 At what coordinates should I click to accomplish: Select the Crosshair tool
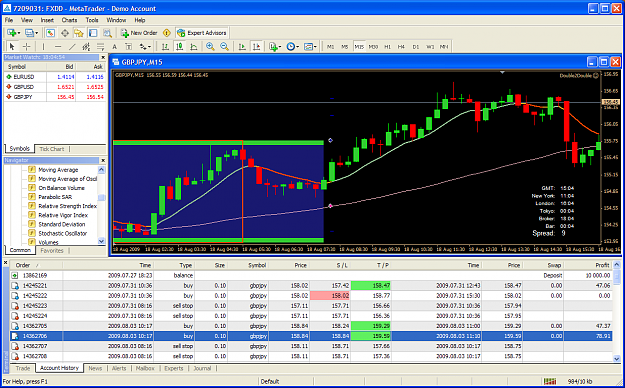[x=26, y=47]
